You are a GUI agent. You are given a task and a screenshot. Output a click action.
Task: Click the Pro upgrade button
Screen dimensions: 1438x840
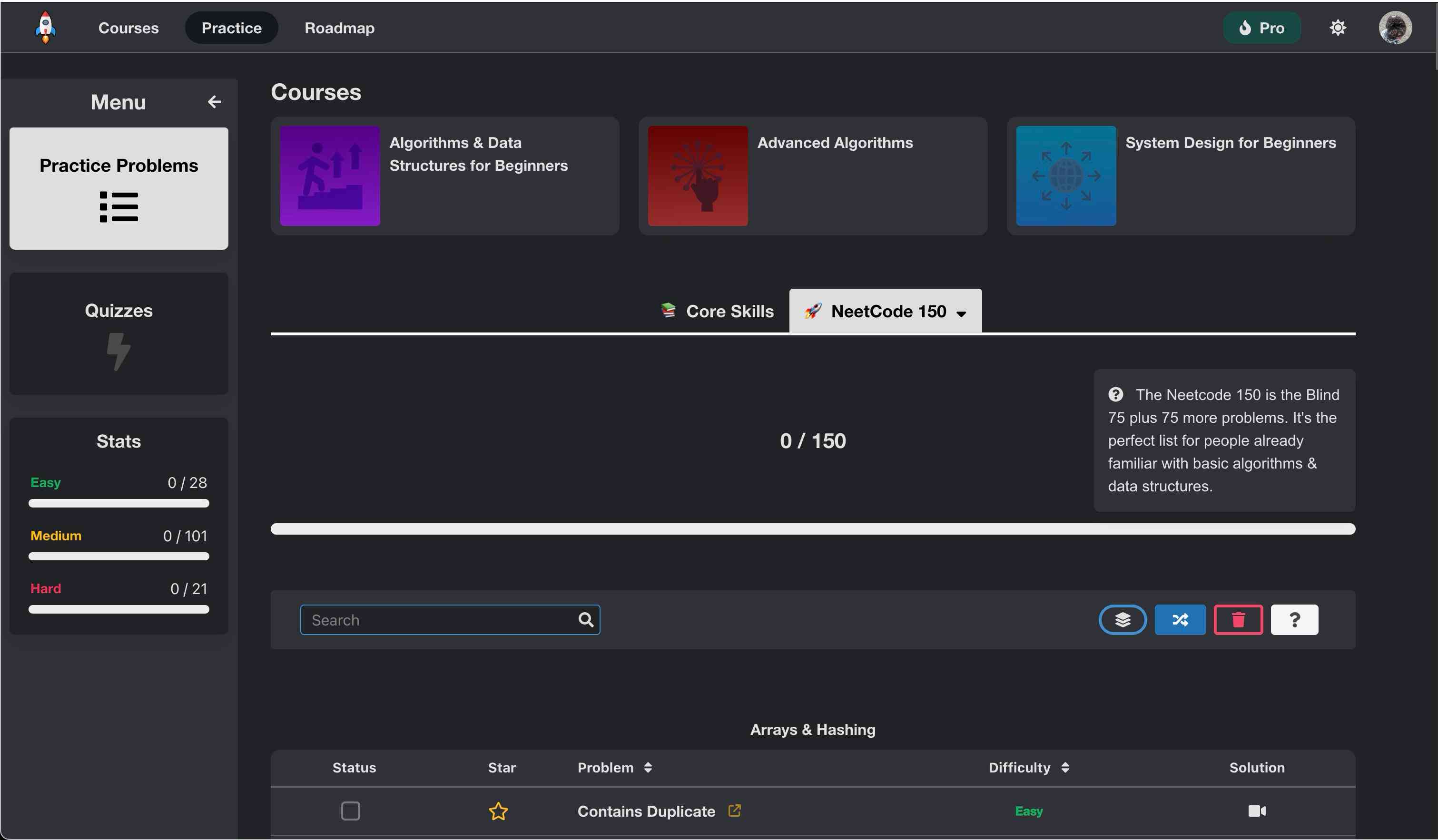coord(1261,28)
